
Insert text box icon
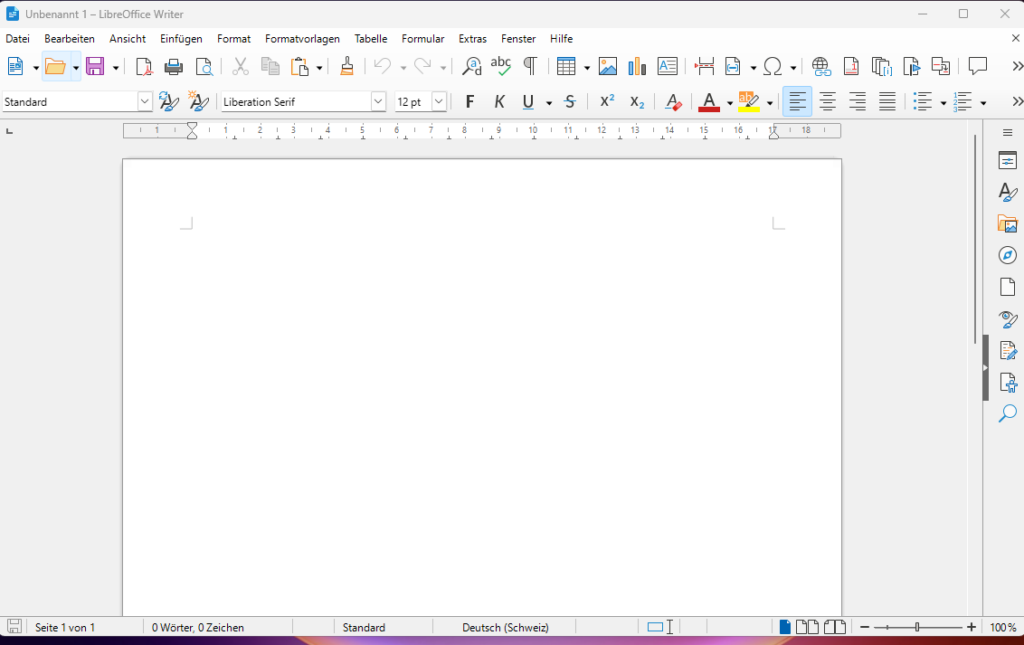[667, 67]
